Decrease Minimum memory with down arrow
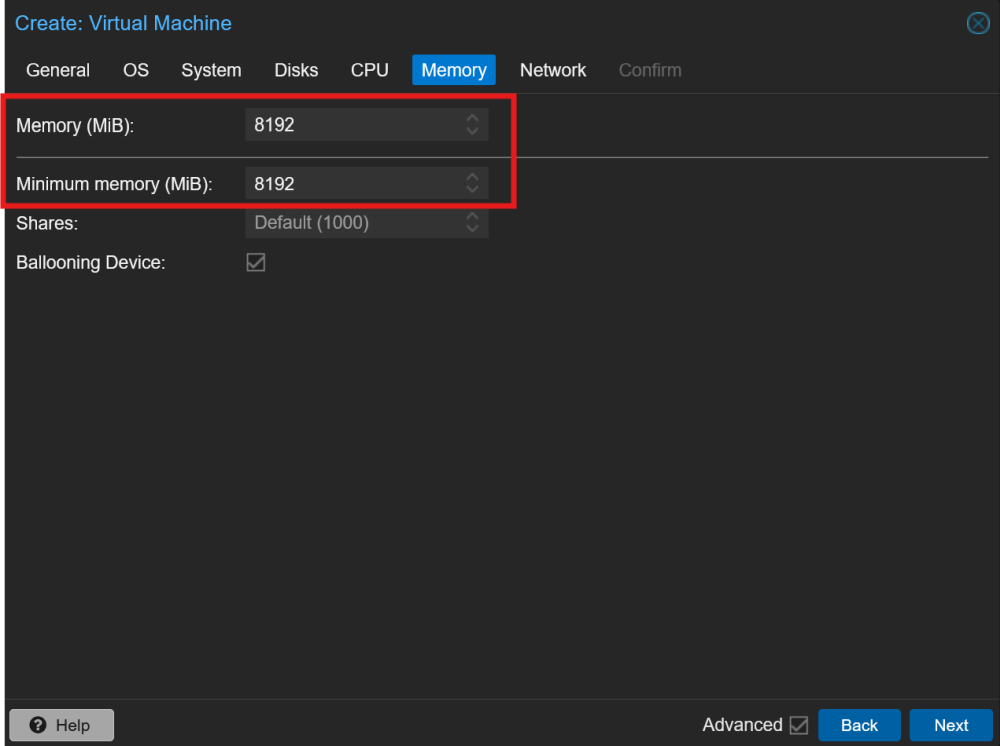The height and width of the screenshot is (746, 1000). [x=472, y=190]
